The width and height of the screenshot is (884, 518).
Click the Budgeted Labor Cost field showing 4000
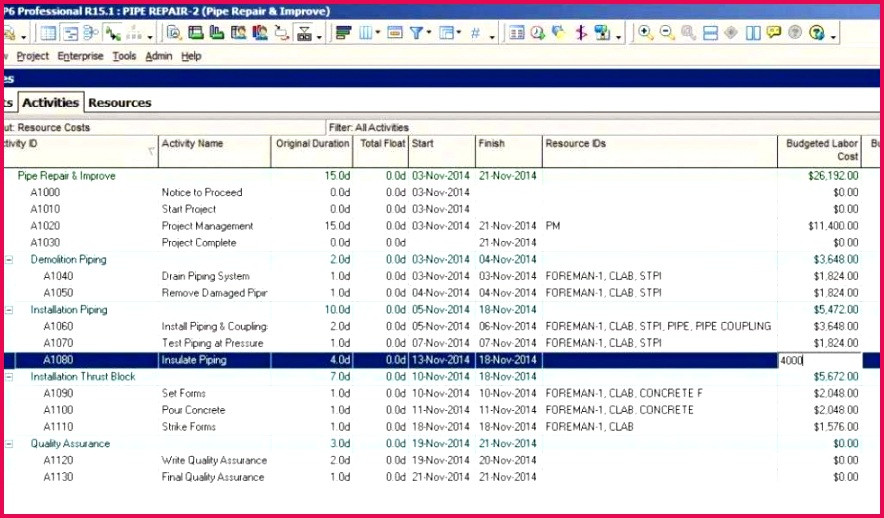(x=818, y=360)
